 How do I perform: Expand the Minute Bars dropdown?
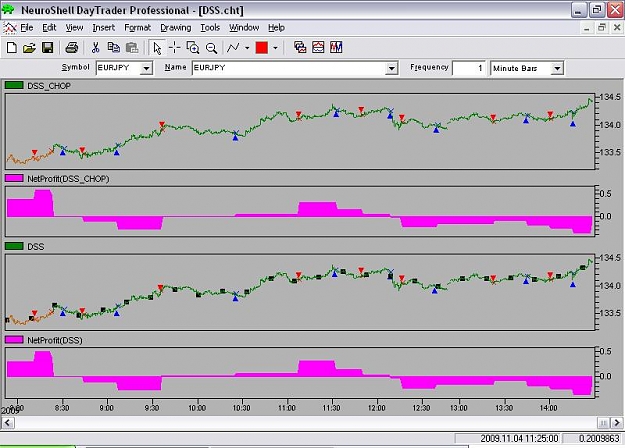pos(557,68)
